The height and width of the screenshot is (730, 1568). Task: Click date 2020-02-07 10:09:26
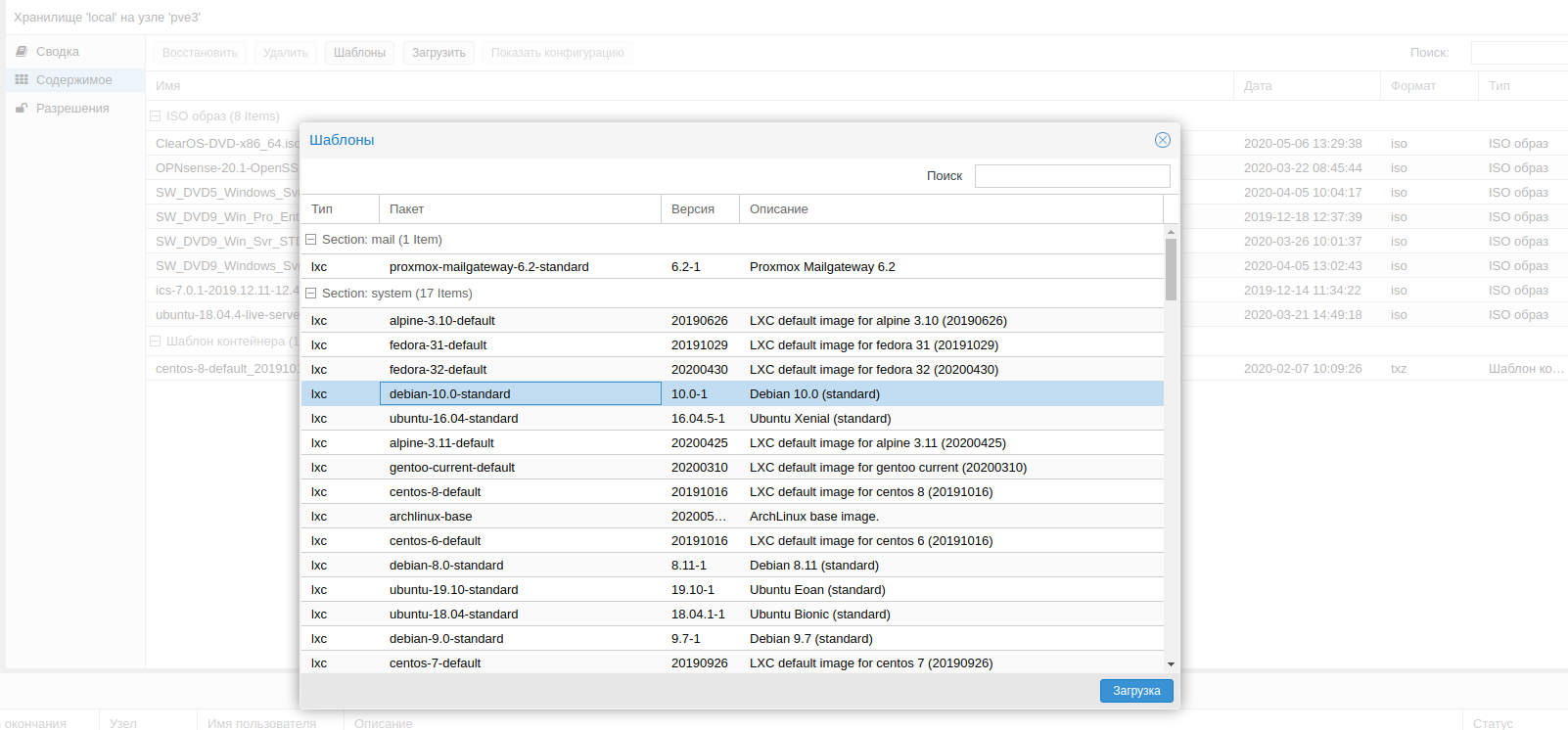[x=1303, y=369]
